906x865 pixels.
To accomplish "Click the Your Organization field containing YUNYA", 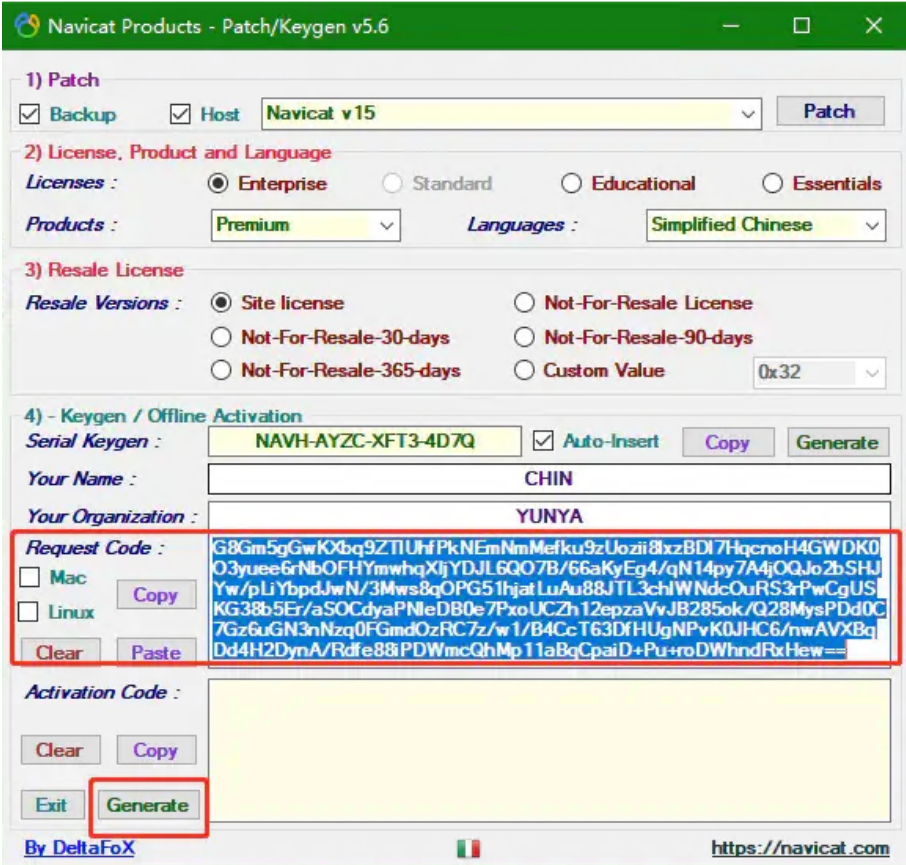I will (549, 515).
